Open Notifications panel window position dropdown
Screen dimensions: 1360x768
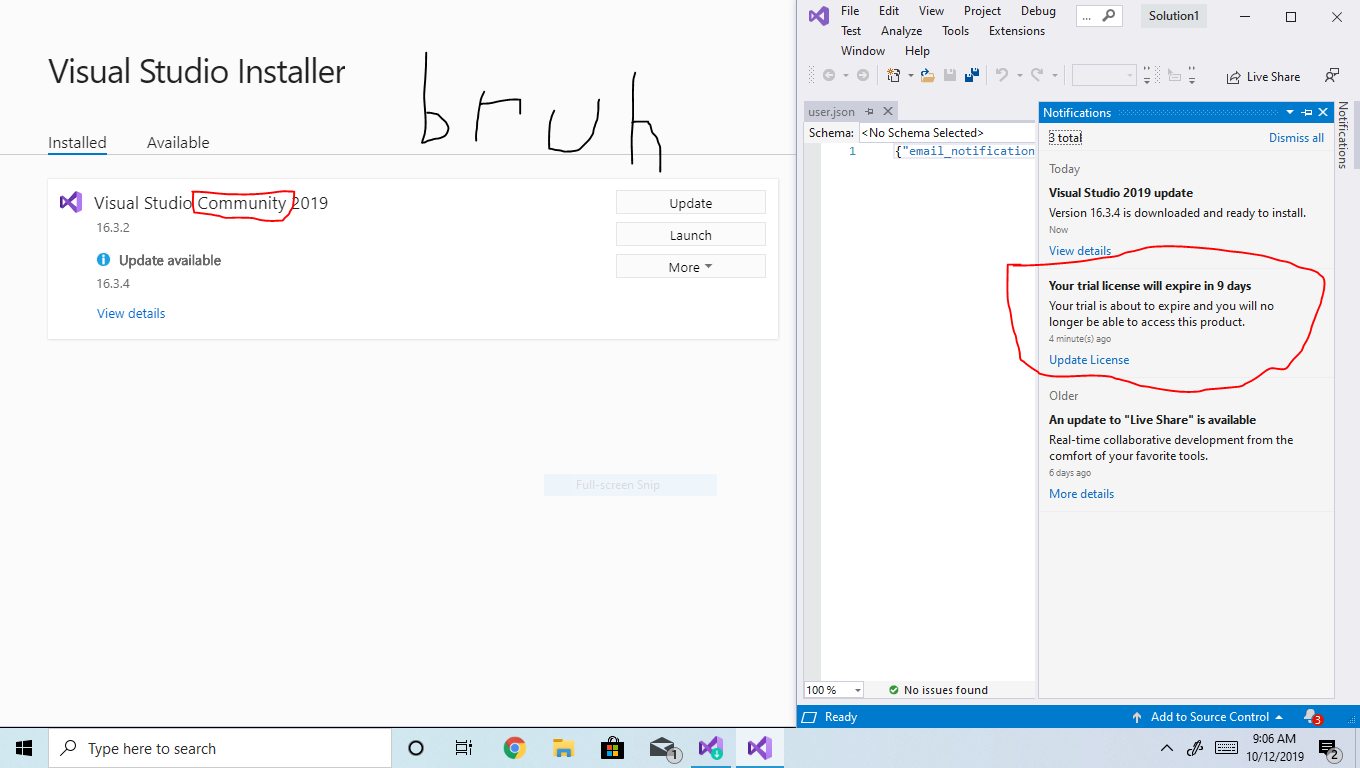[x=1290, y=113]
